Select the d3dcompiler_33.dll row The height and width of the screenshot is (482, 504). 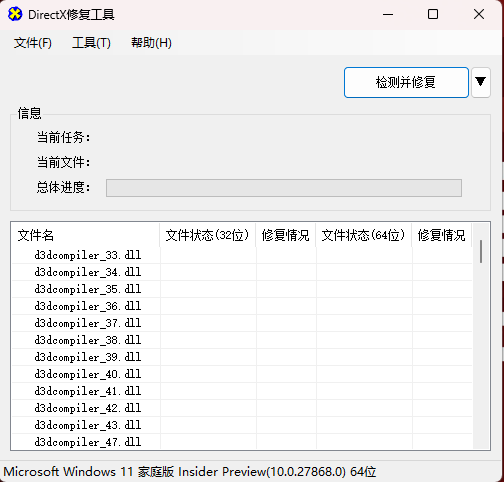(x=242, y=255)
